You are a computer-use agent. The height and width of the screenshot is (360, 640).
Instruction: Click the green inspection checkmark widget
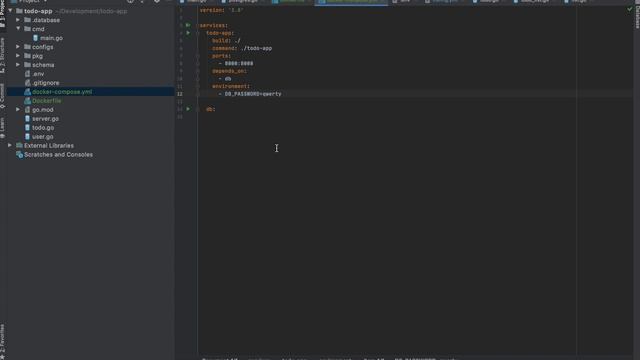[629, 9]
